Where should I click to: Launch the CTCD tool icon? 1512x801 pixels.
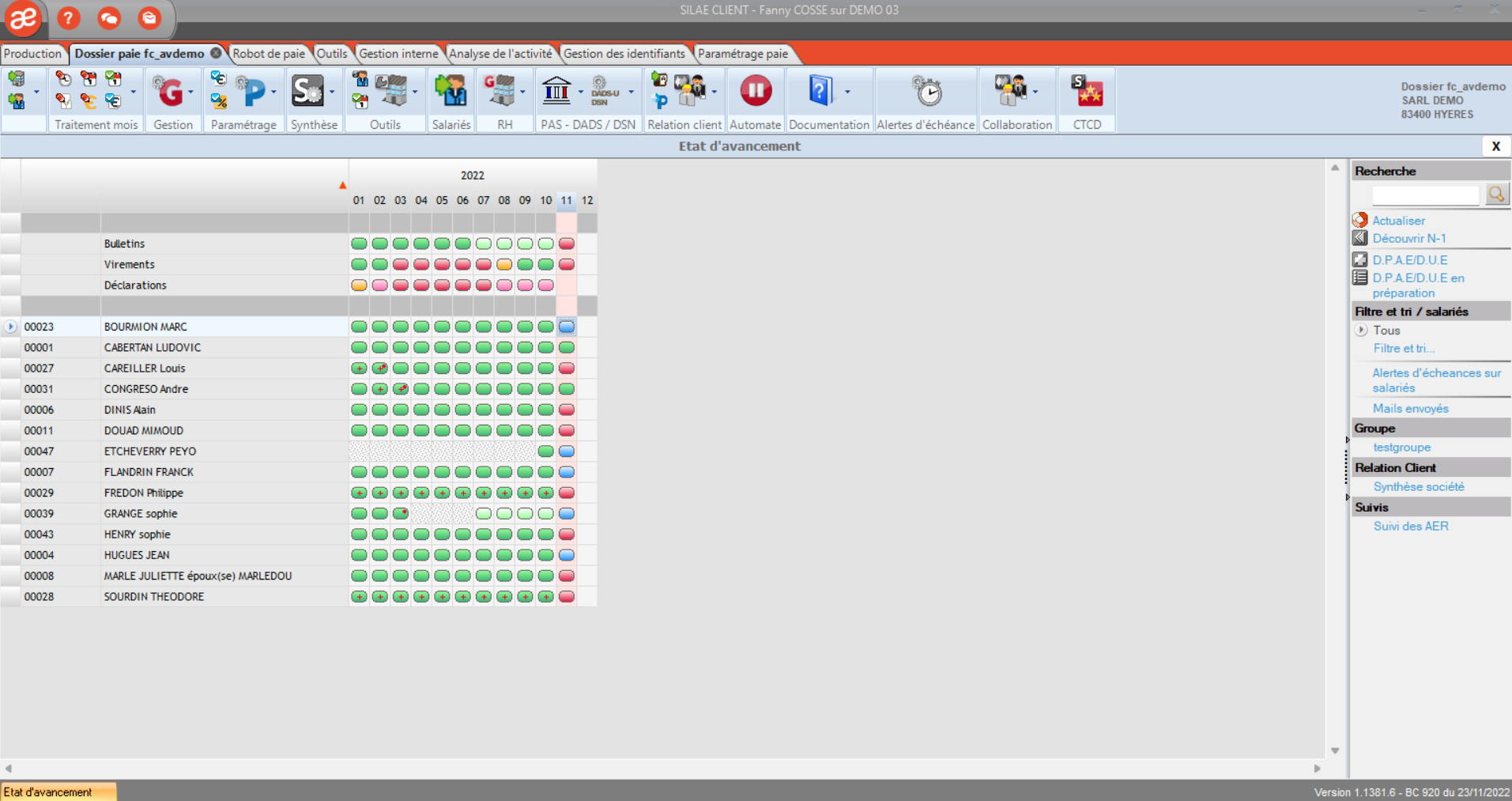point(1086,91)
